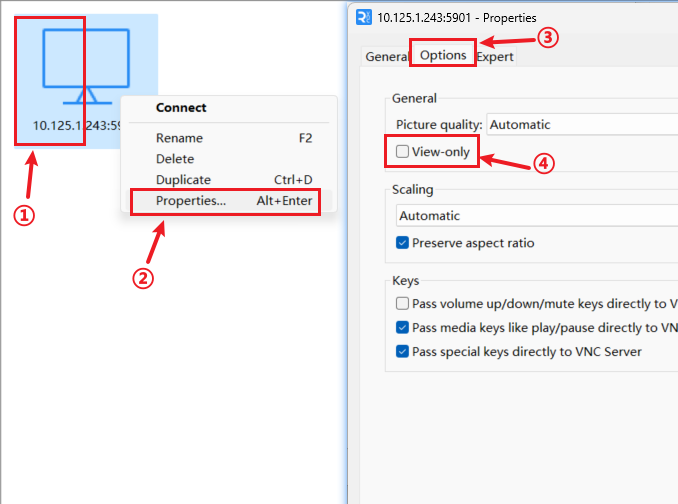Uncheck Preserve aspect ratio
The height and width of the screenshot is (504, 678).
point(402,242)
